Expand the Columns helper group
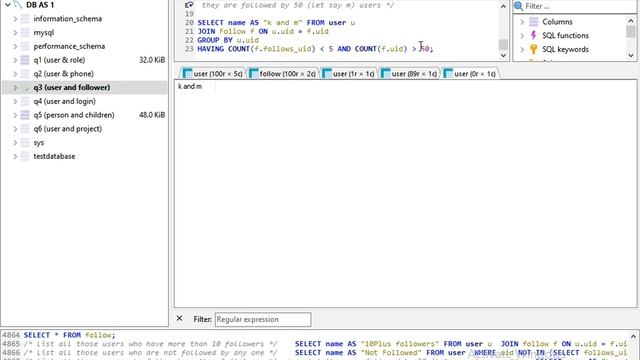The height and width of the screenshot is (360, 640). (522, 22)
